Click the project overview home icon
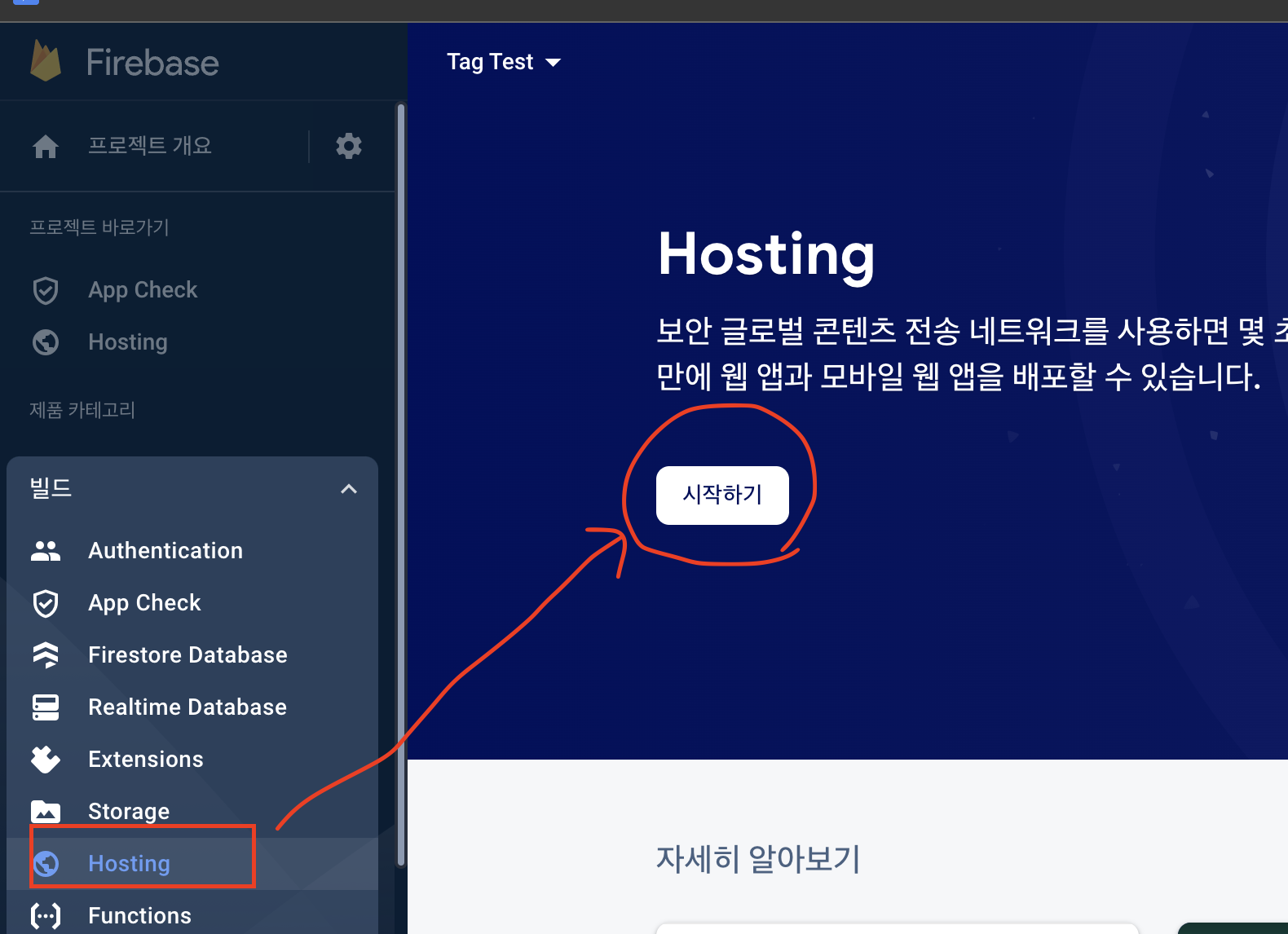Image resolution: width=1288 pixels, height=934 pixels. [x=46, y=147]
